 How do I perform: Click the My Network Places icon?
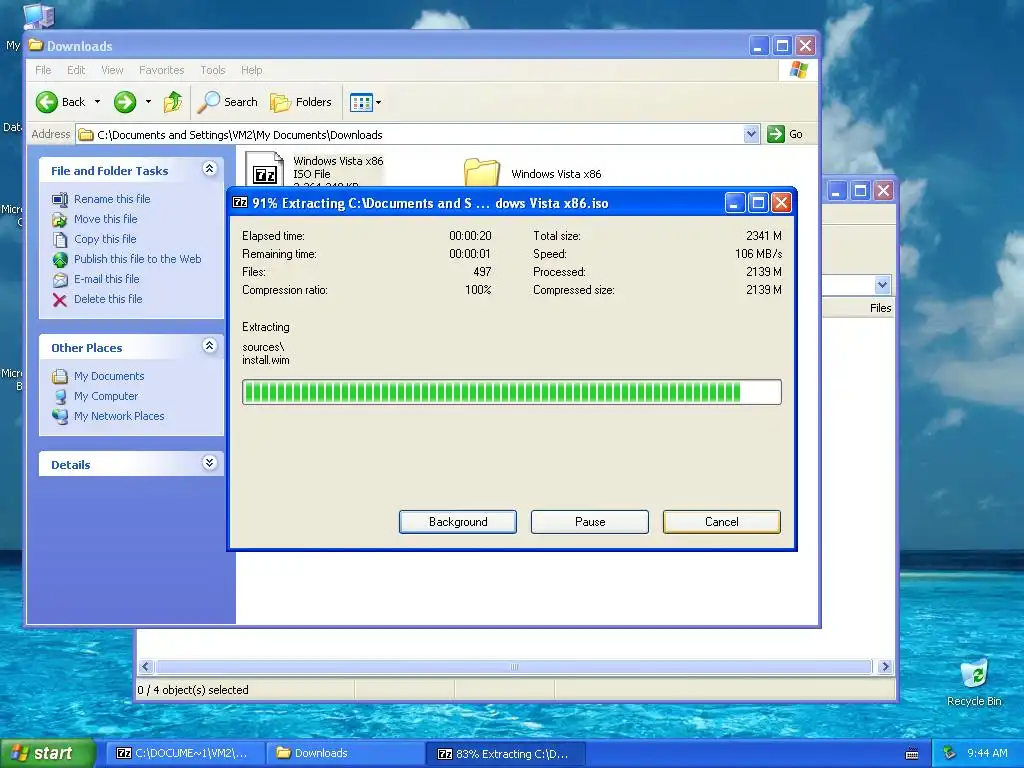point(59,416)
